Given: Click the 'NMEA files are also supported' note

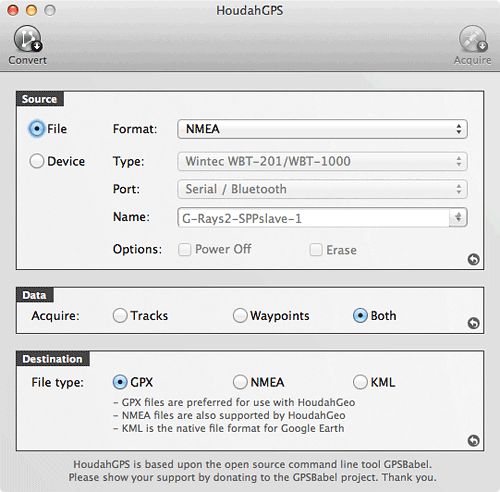Looking at the screenshot, I should click(x=229, y=415).
